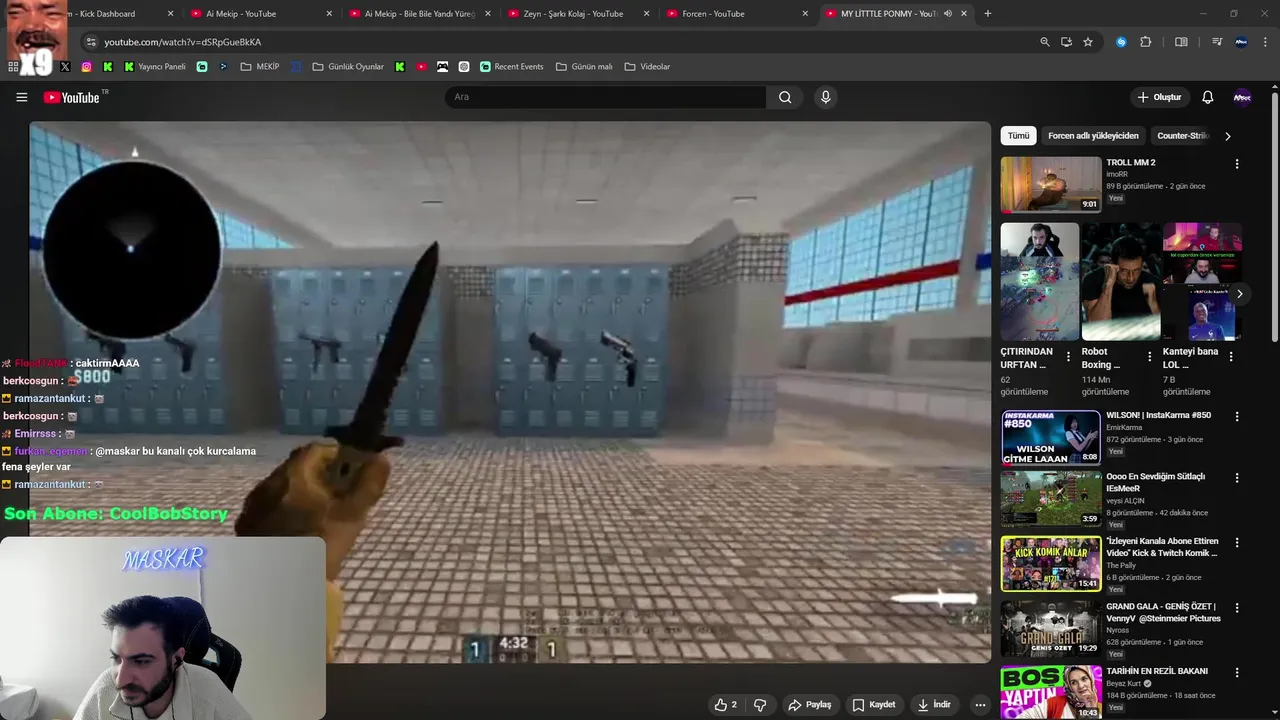This screenshot has height=720, width=1280.
Task: Bookmark this page with the star icon
Action: [x=1088, y=42]
